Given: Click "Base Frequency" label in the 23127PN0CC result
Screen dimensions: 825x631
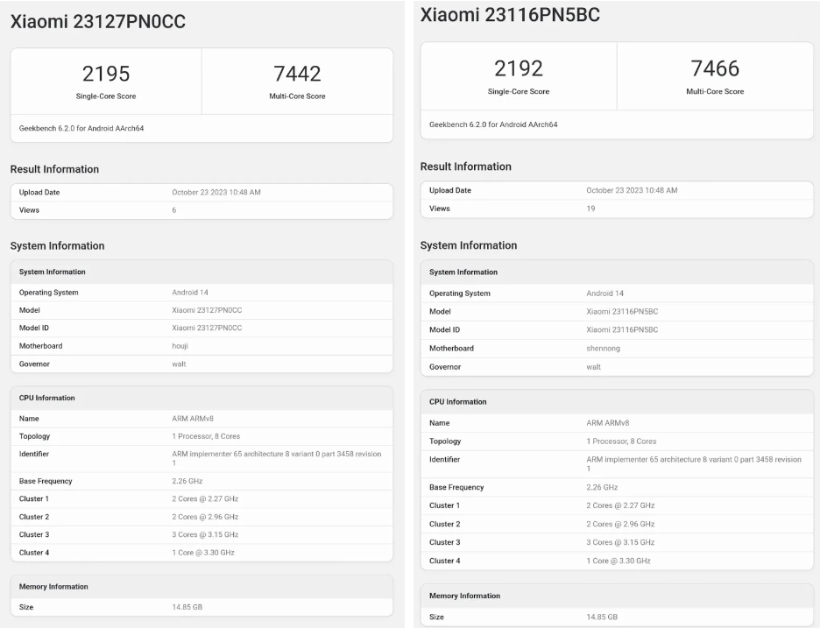Looking at the screenshot, I should [x=46, y=482].
